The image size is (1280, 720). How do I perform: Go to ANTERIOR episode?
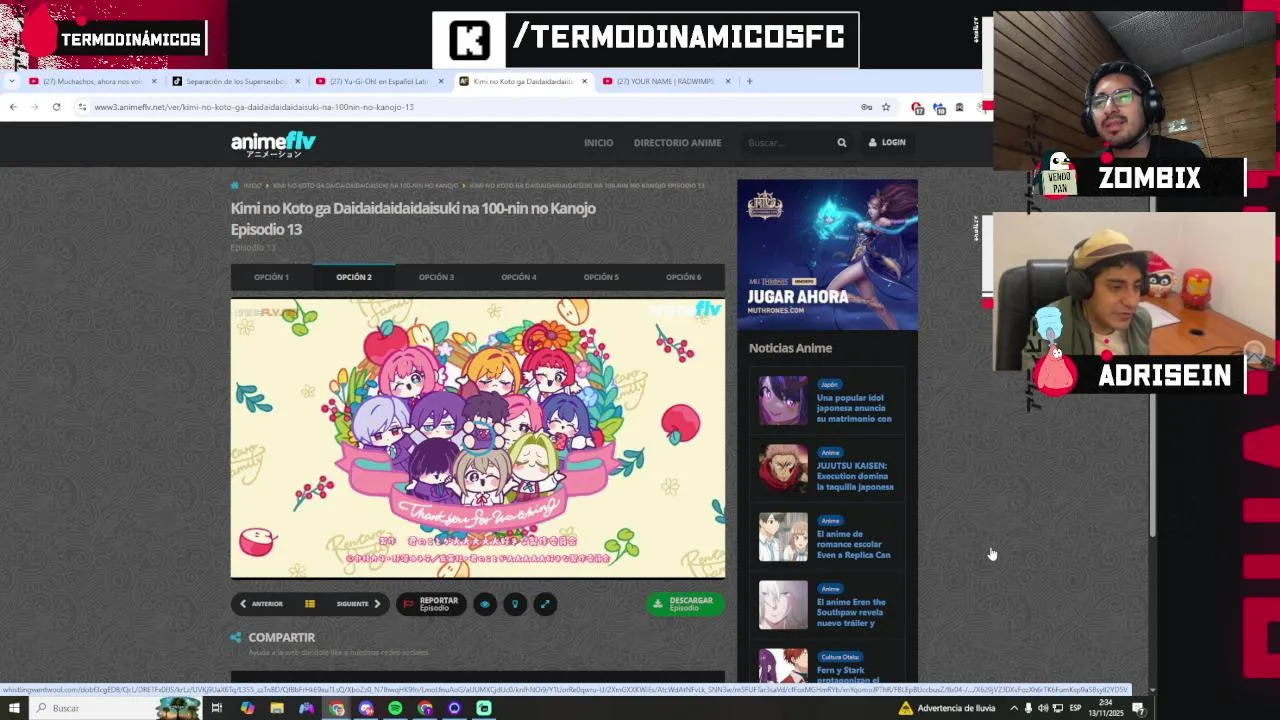[261, 604]
